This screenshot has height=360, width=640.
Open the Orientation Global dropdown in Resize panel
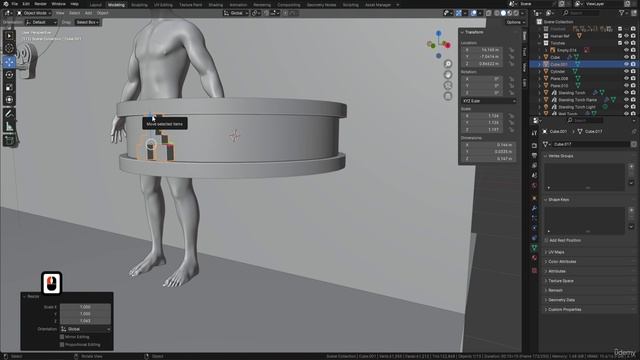click(x=86, y=329)
